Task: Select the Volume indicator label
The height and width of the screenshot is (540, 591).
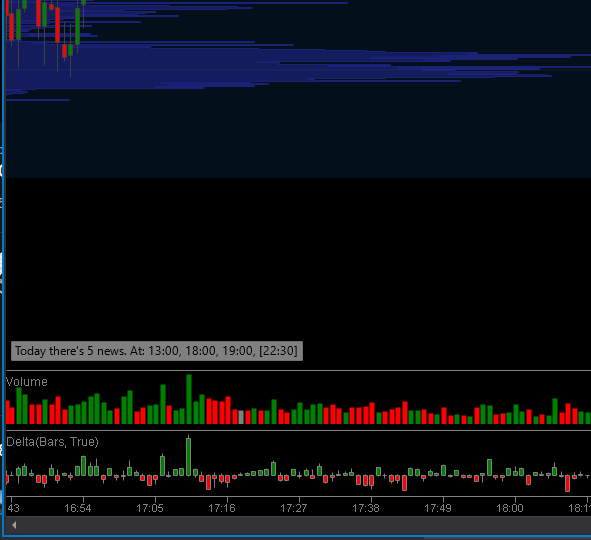Action: click(27, 382)
